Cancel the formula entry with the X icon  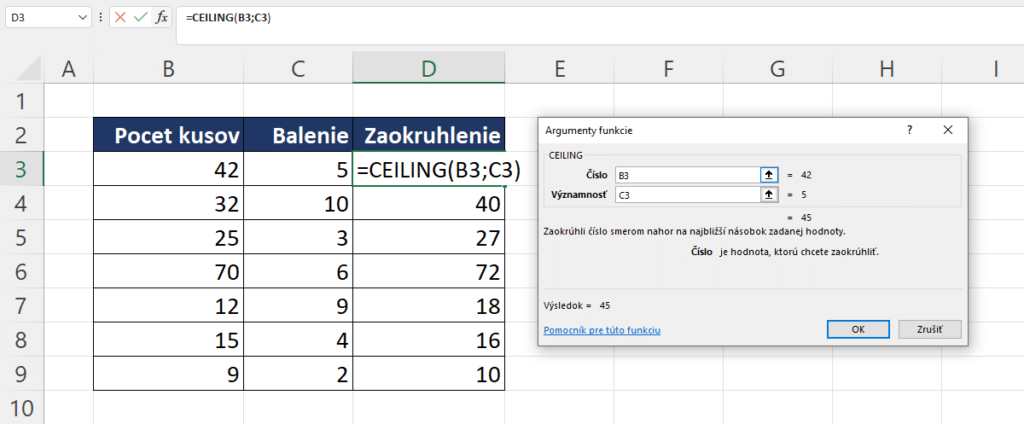(x=120, y=18)
